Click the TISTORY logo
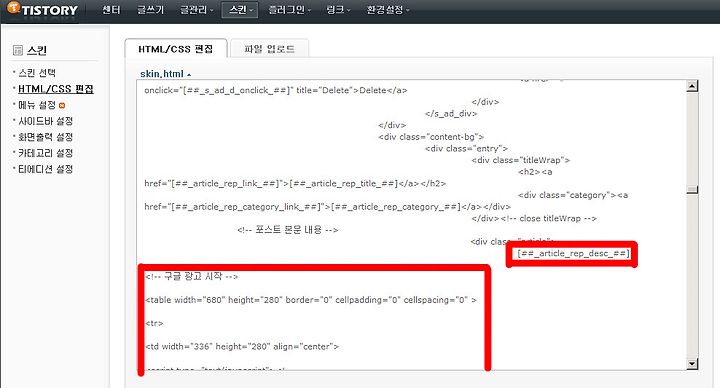This screenshot has width=720, height=388. tap(42, 9)
